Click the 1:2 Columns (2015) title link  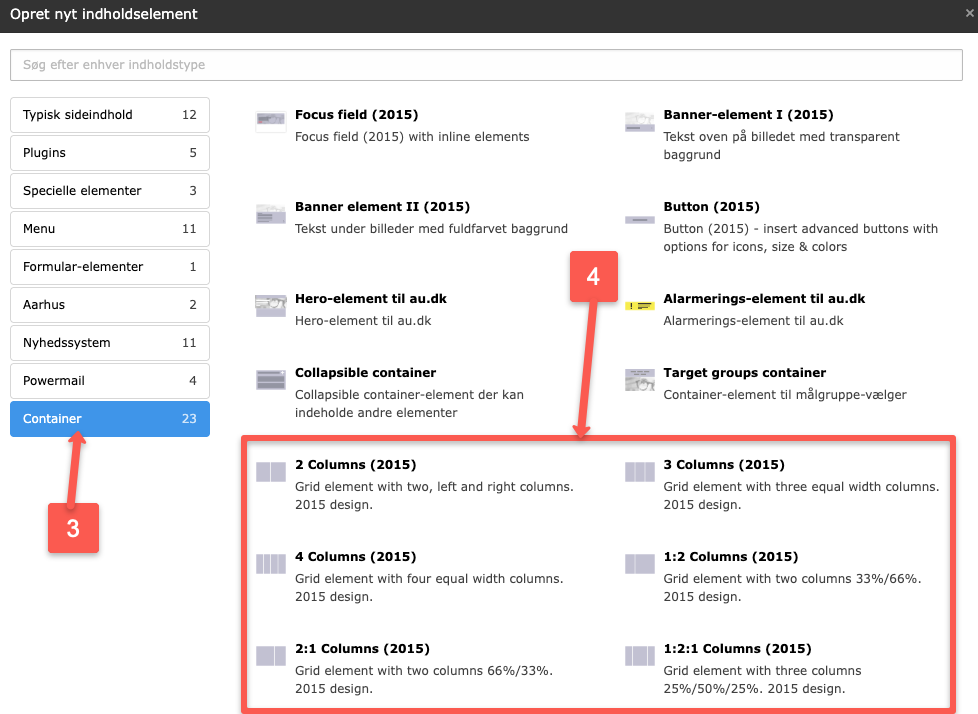pos(730,557)
